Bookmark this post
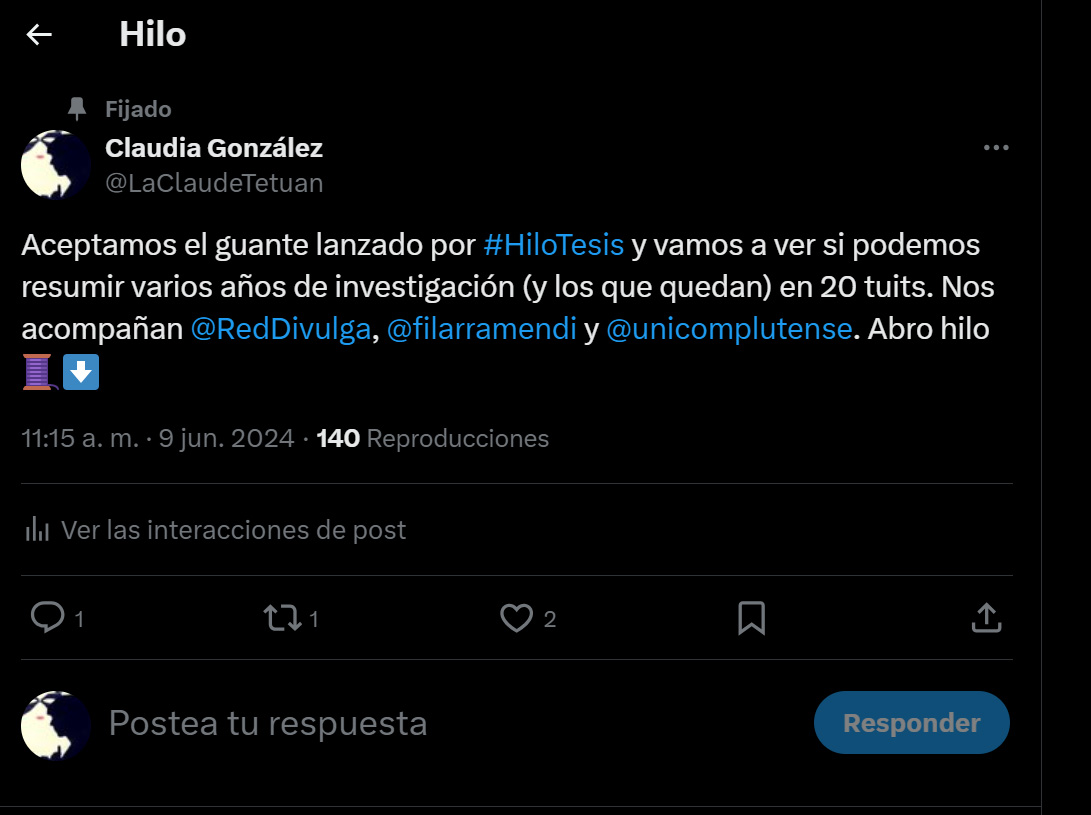The width and height of the screenshot is (1091, 815). point(751,618)
